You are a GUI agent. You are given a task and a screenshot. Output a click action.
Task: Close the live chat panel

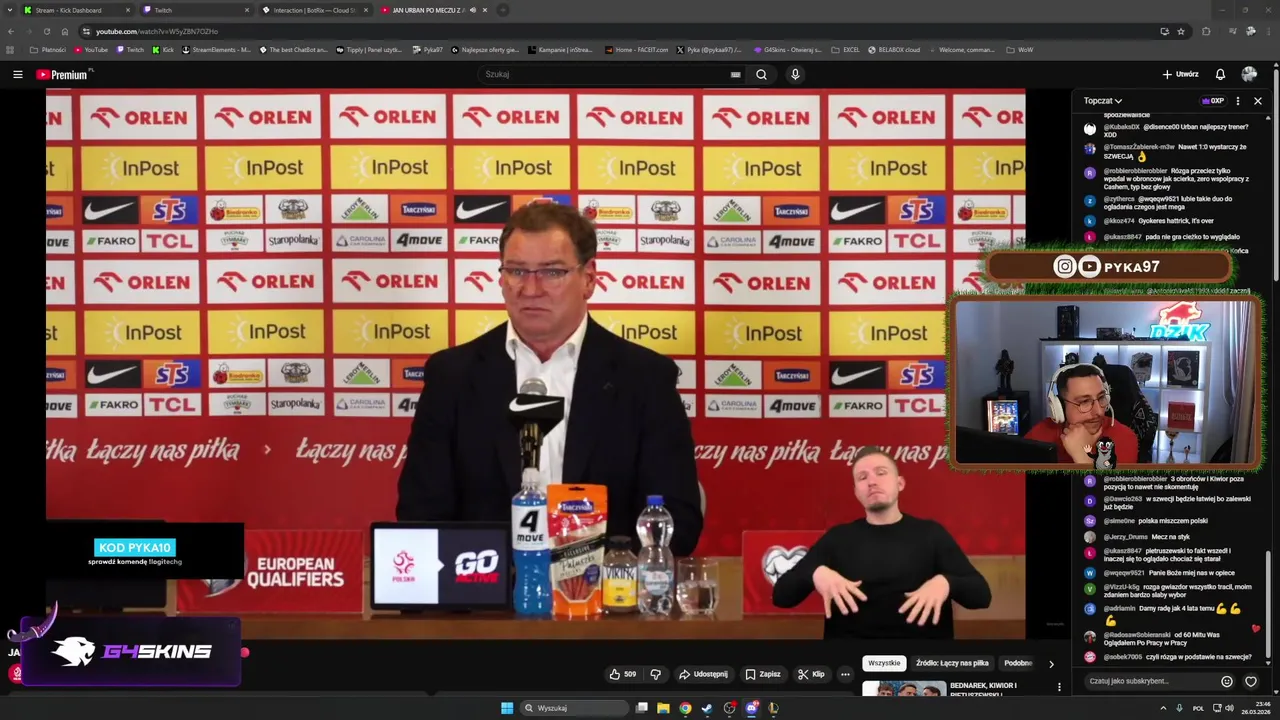[x=1258, y=101]
